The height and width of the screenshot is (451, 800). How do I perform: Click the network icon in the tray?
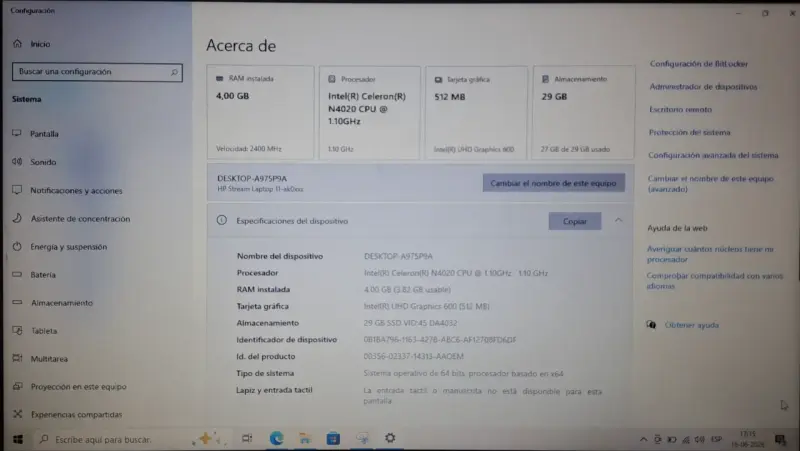click(x=686, y=439)
